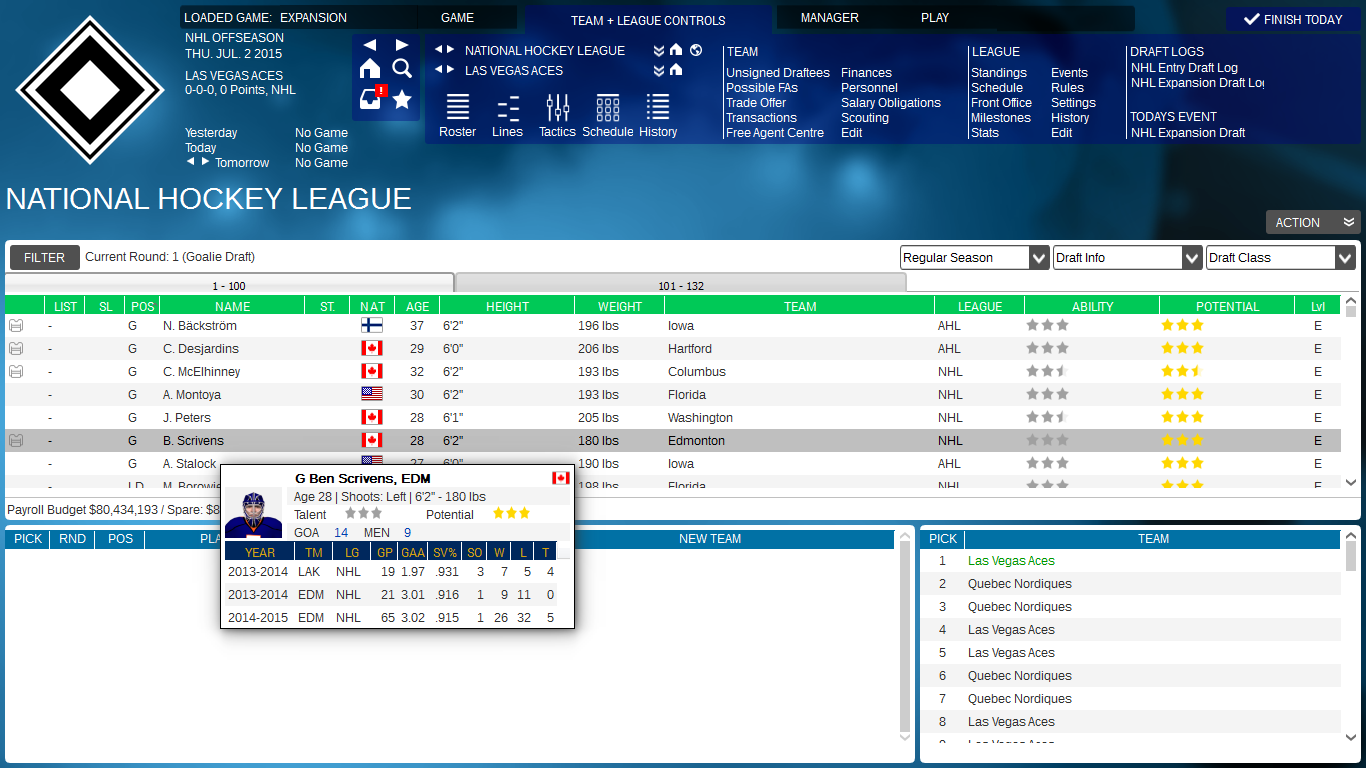
Task: Click the Las Vegas Aces diamond logo
Action: coord(90,90)
